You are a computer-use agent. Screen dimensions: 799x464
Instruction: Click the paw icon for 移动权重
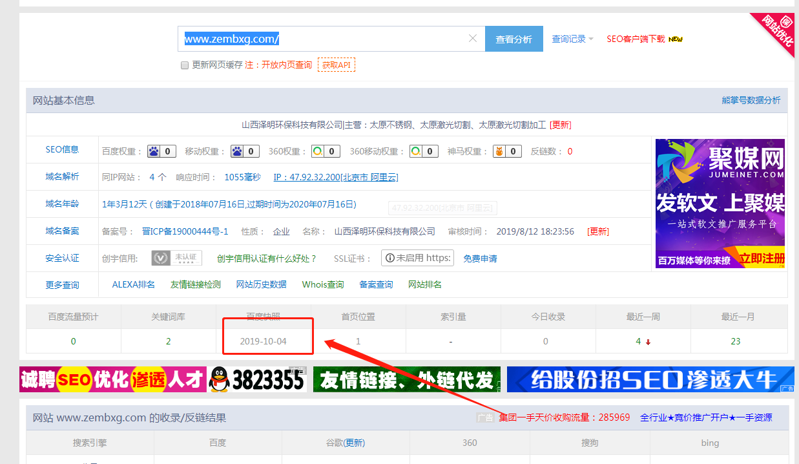coord(236,151)
